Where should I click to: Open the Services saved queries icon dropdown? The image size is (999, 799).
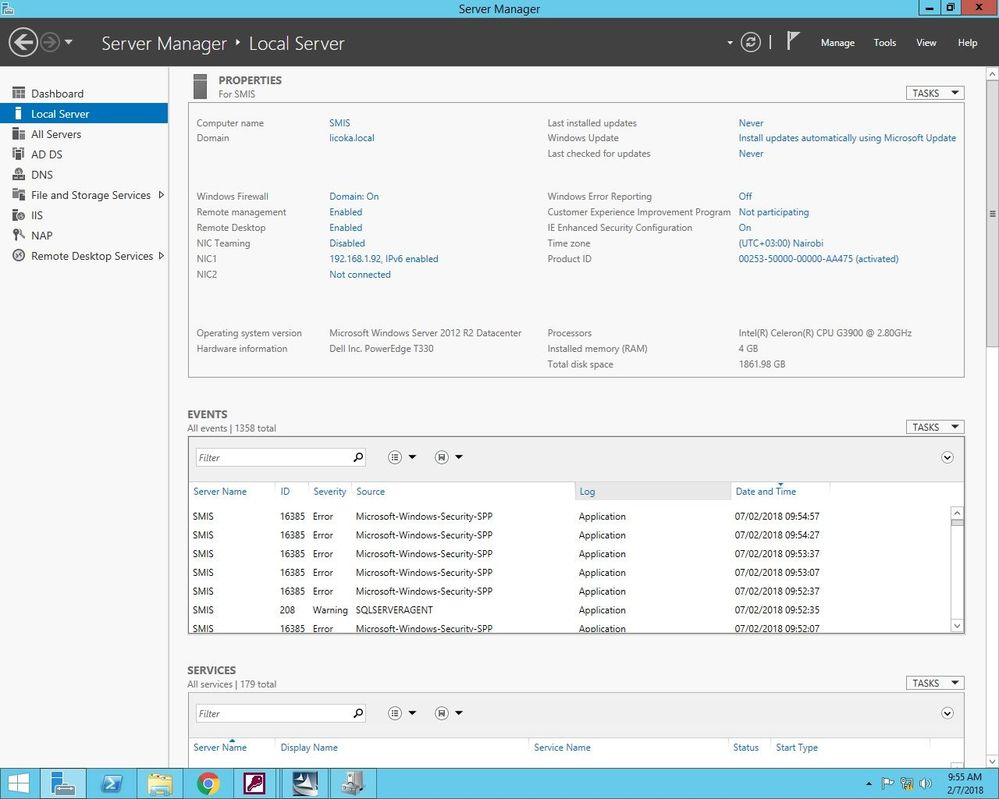448,713
